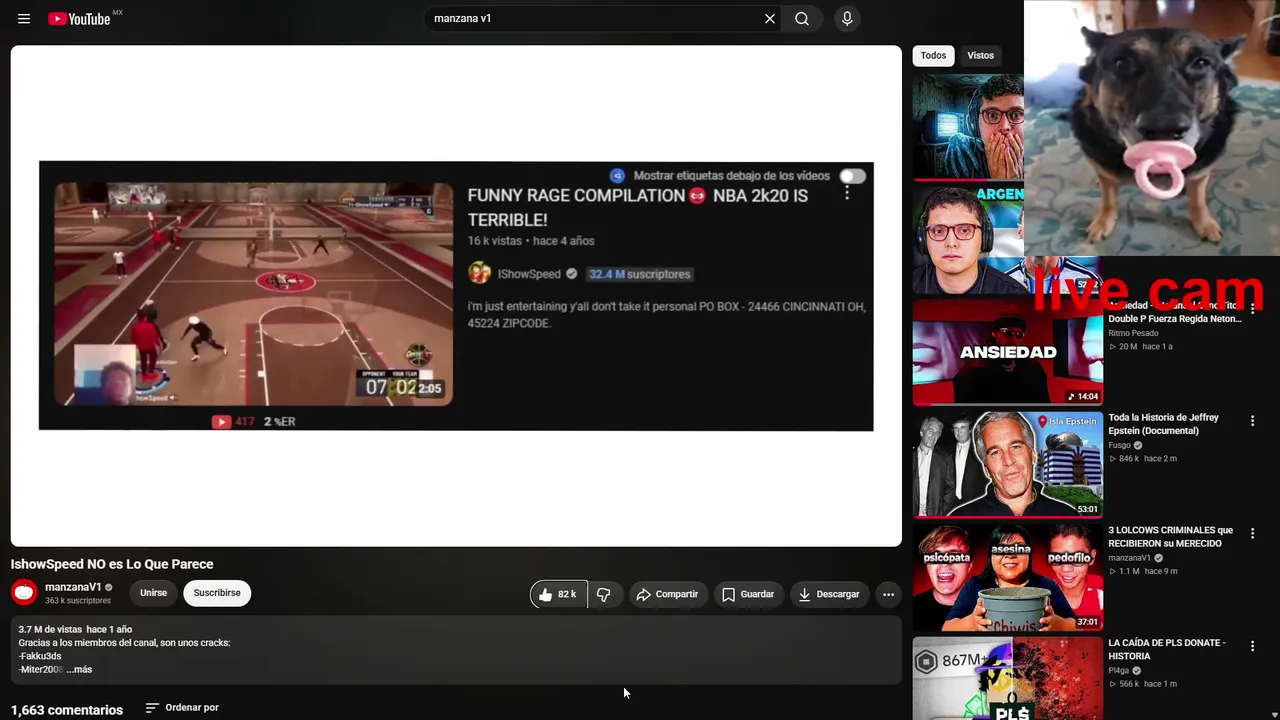Click the '14:04' duration badge
The image size is (1280, 720).
pyautogui.click(x=1083, y=396)
